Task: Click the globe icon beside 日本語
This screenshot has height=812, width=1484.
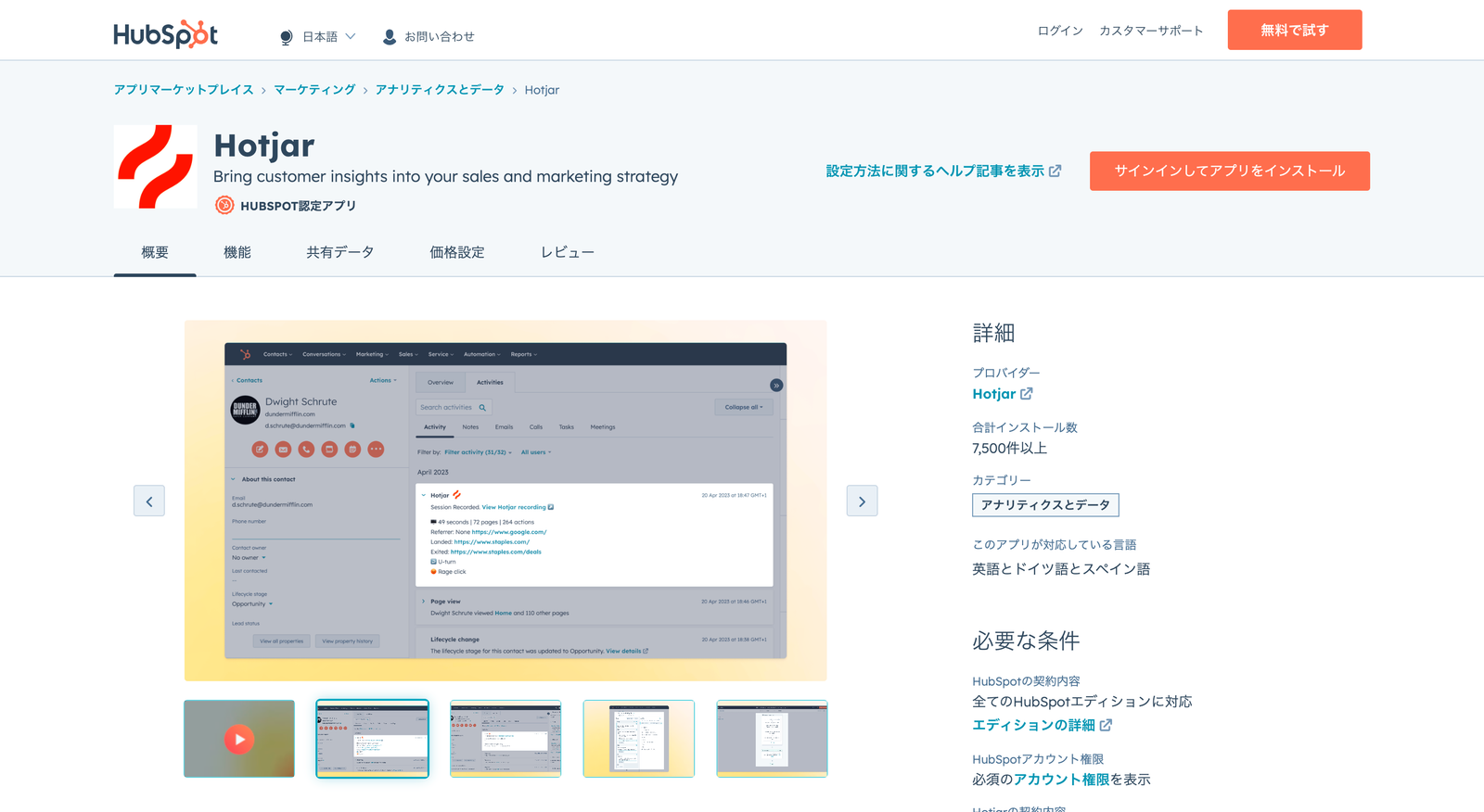Action: tap(286, 37)
